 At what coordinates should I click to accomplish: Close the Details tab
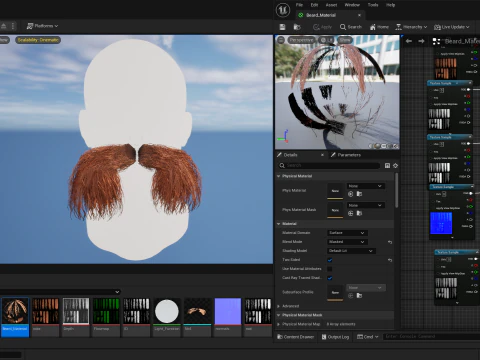[x=322, y=155]
